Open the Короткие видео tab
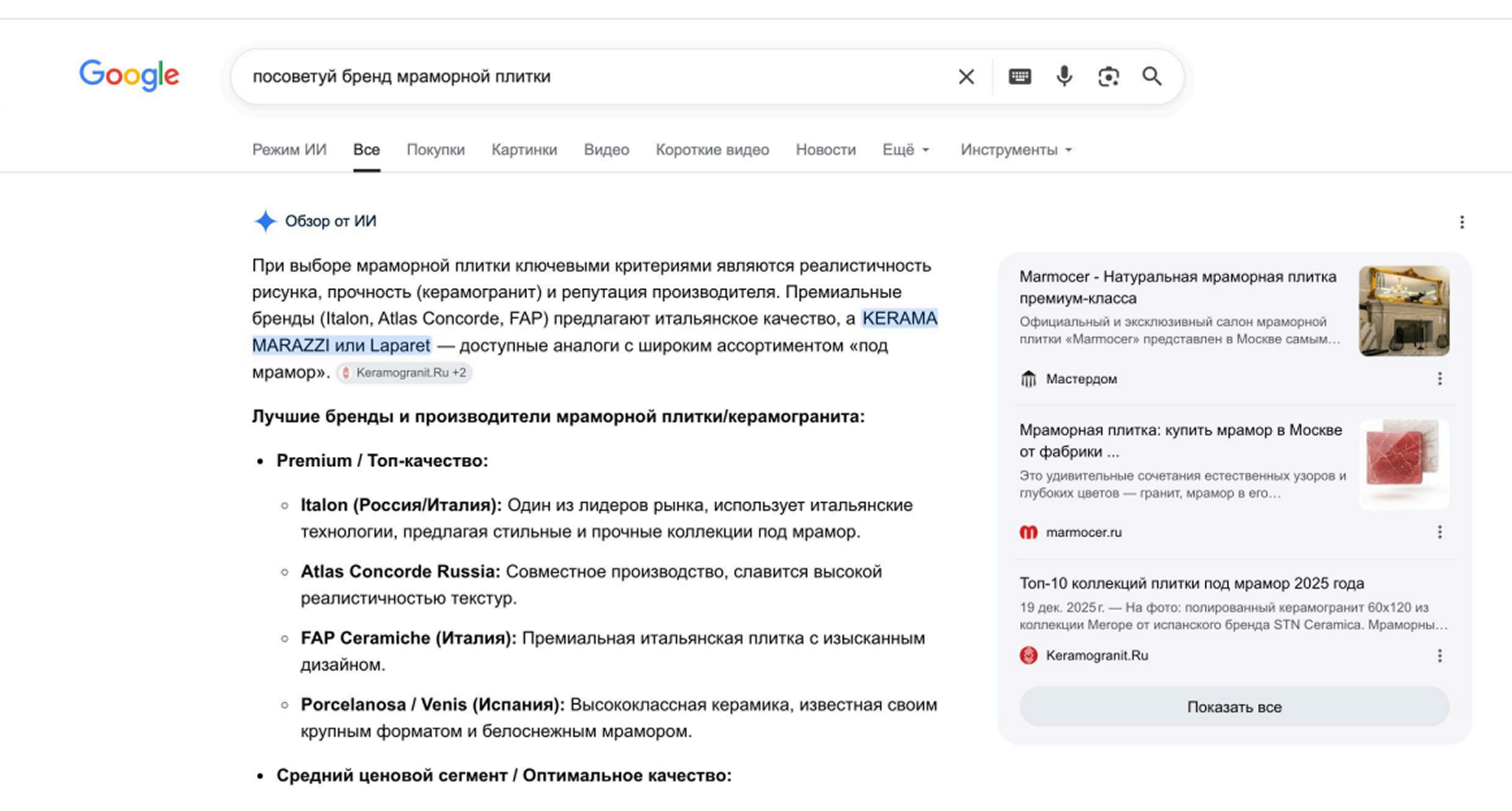 (x=712, y=150)
